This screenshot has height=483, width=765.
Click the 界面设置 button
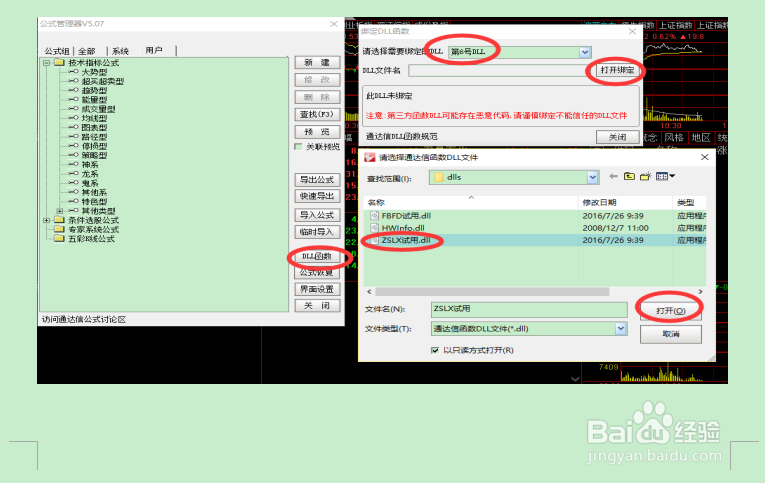pyautogui.click(x=317, y=289)
